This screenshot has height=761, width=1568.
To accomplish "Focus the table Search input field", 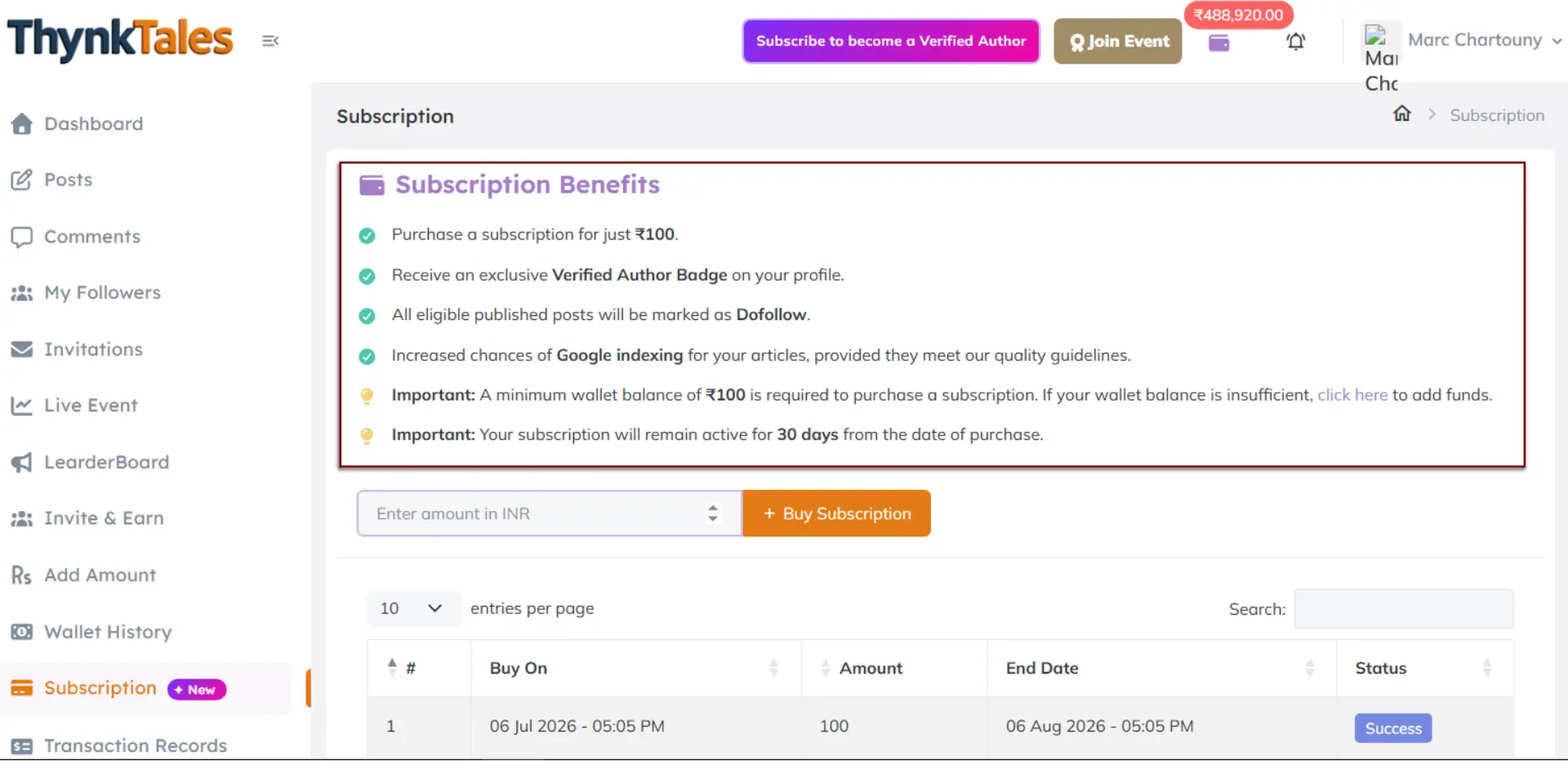I will point(1404,609).
